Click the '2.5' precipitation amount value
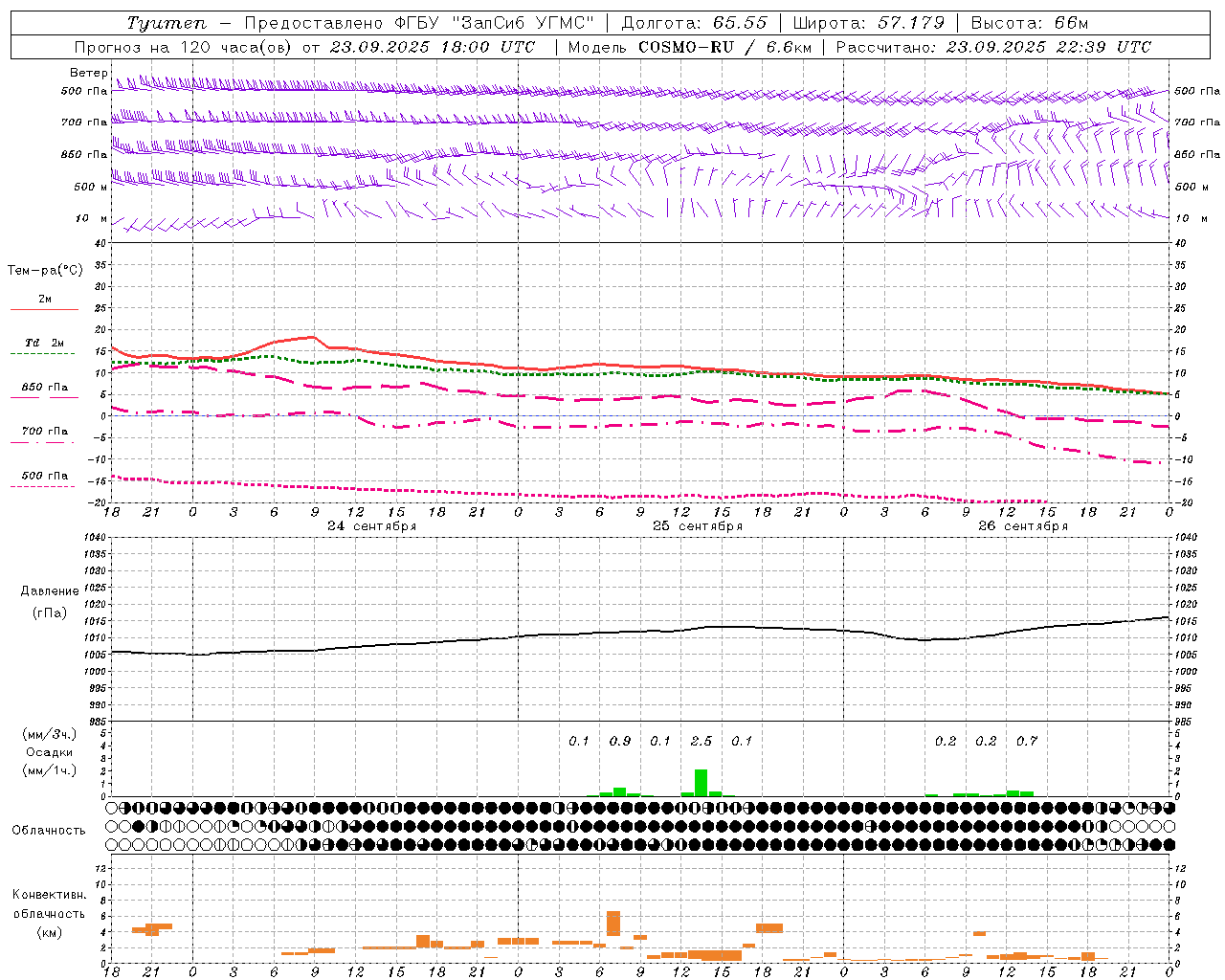Viewport: 1225px width, 980px height. 702,742
